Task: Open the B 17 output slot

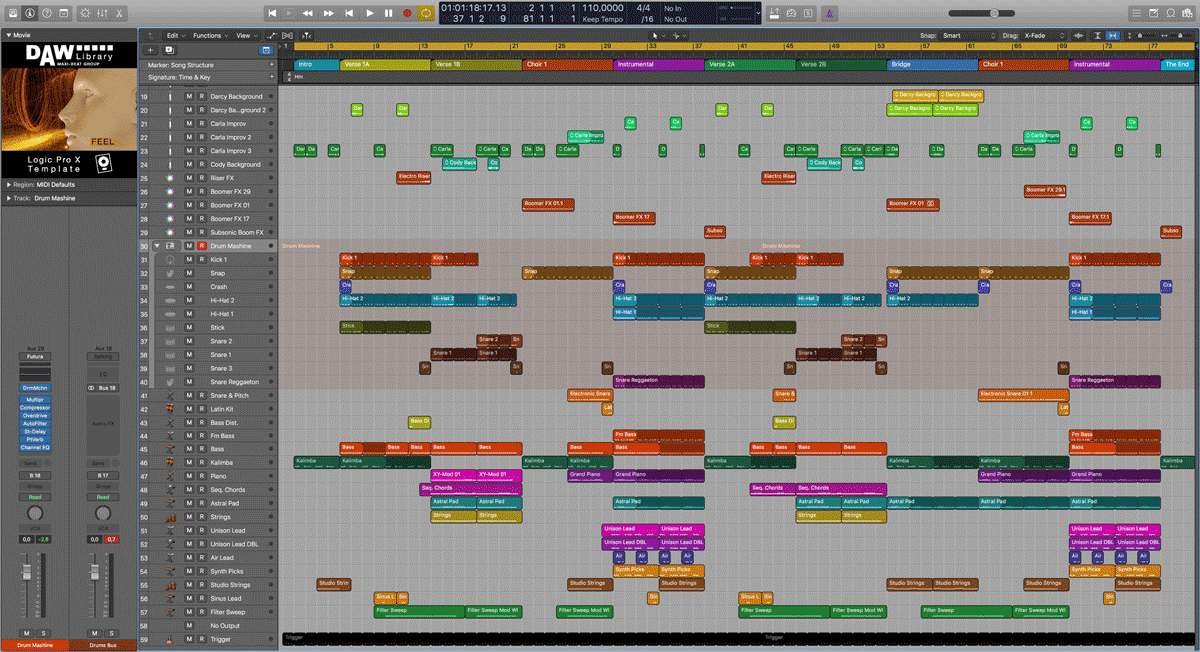Action: (x=102, y=476)
